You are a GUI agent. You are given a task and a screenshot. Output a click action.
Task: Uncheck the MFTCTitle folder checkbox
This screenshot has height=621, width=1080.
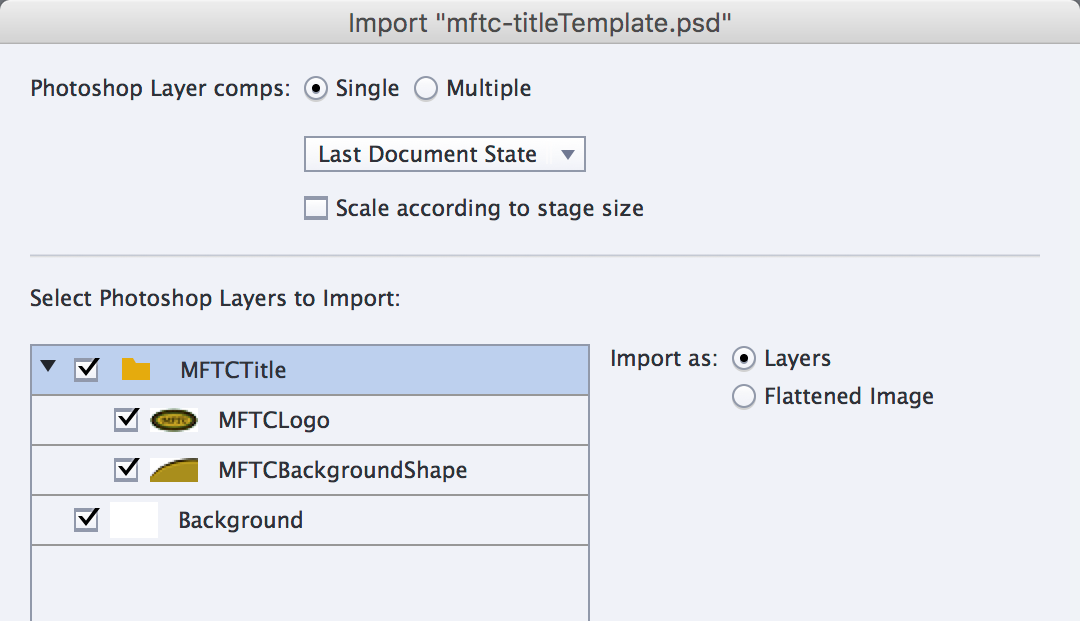point(87,370)
